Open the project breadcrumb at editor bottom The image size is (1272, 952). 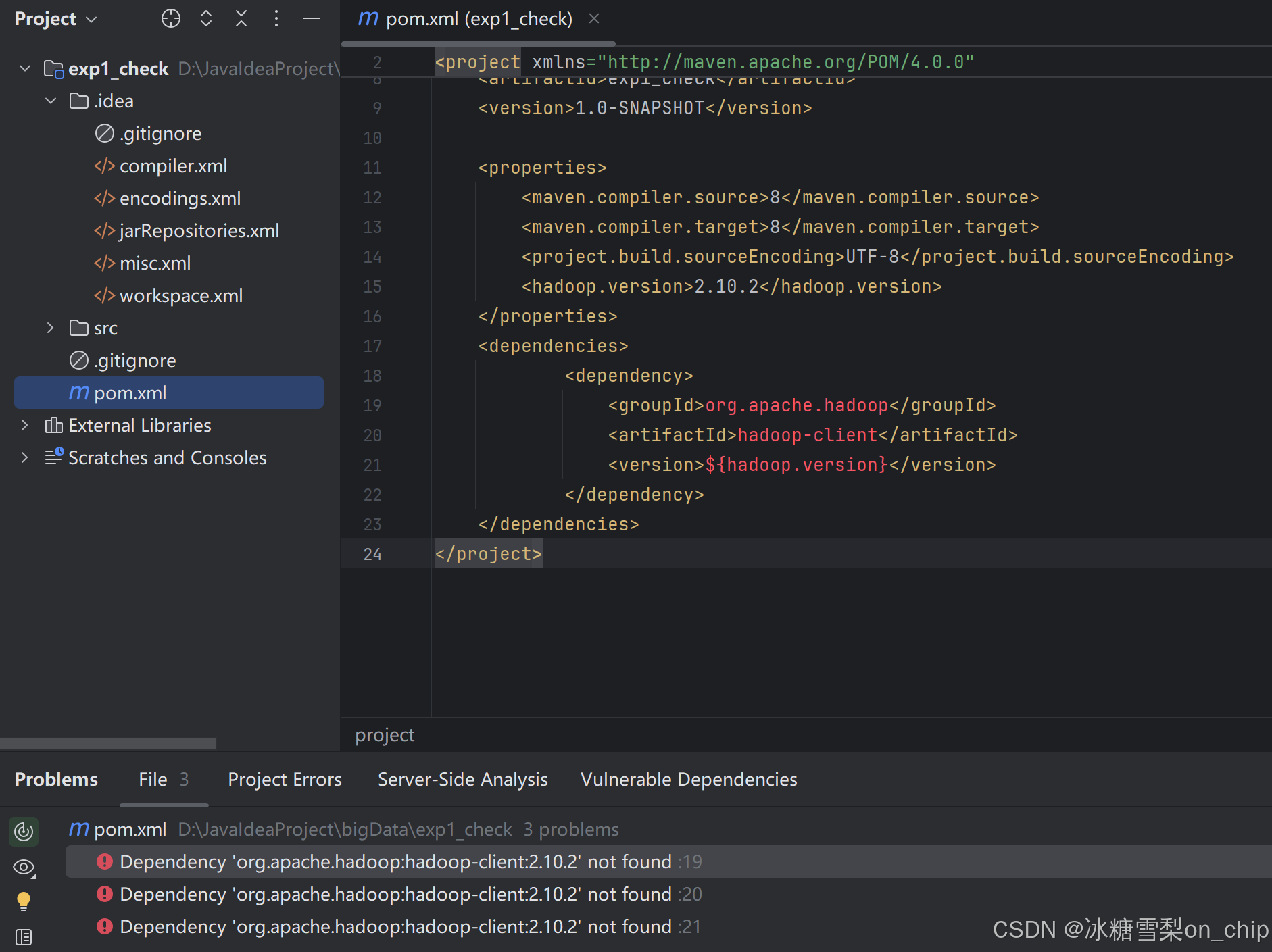pos(385,735)
